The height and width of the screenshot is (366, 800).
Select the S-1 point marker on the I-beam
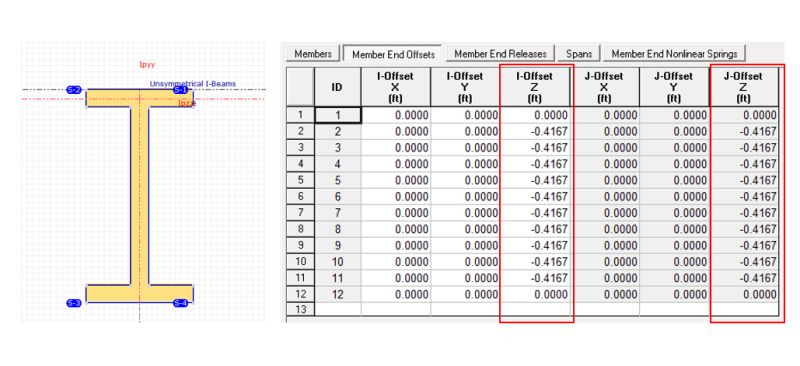[x=181, y=90]
